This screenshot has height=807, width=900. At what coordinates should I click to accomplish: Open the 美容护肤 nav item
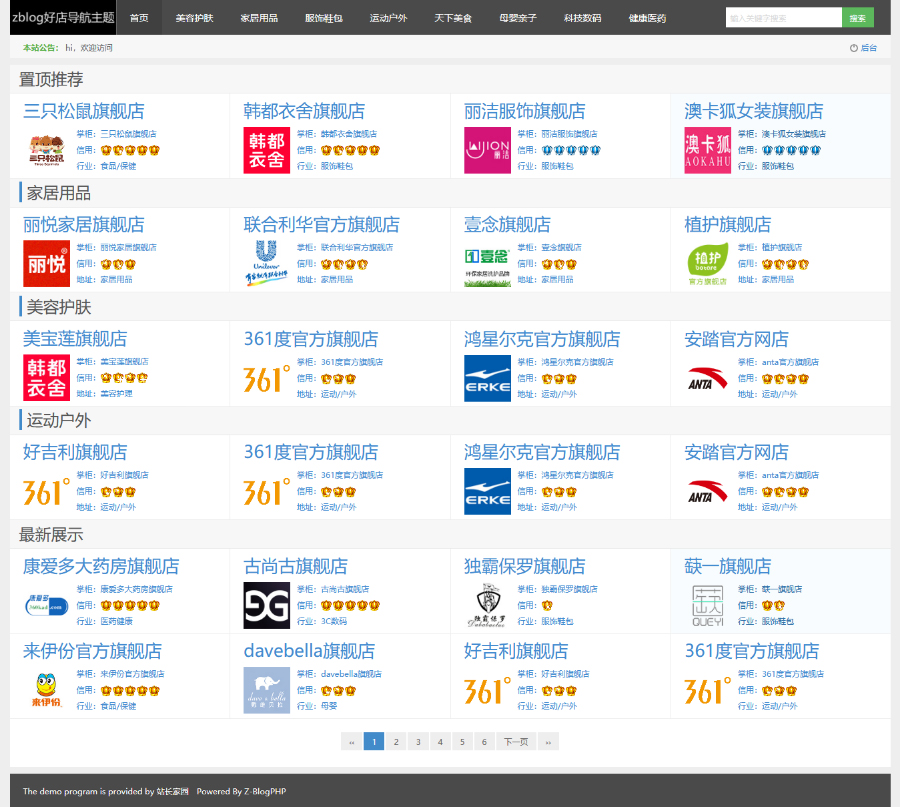[x=194, y=18]
